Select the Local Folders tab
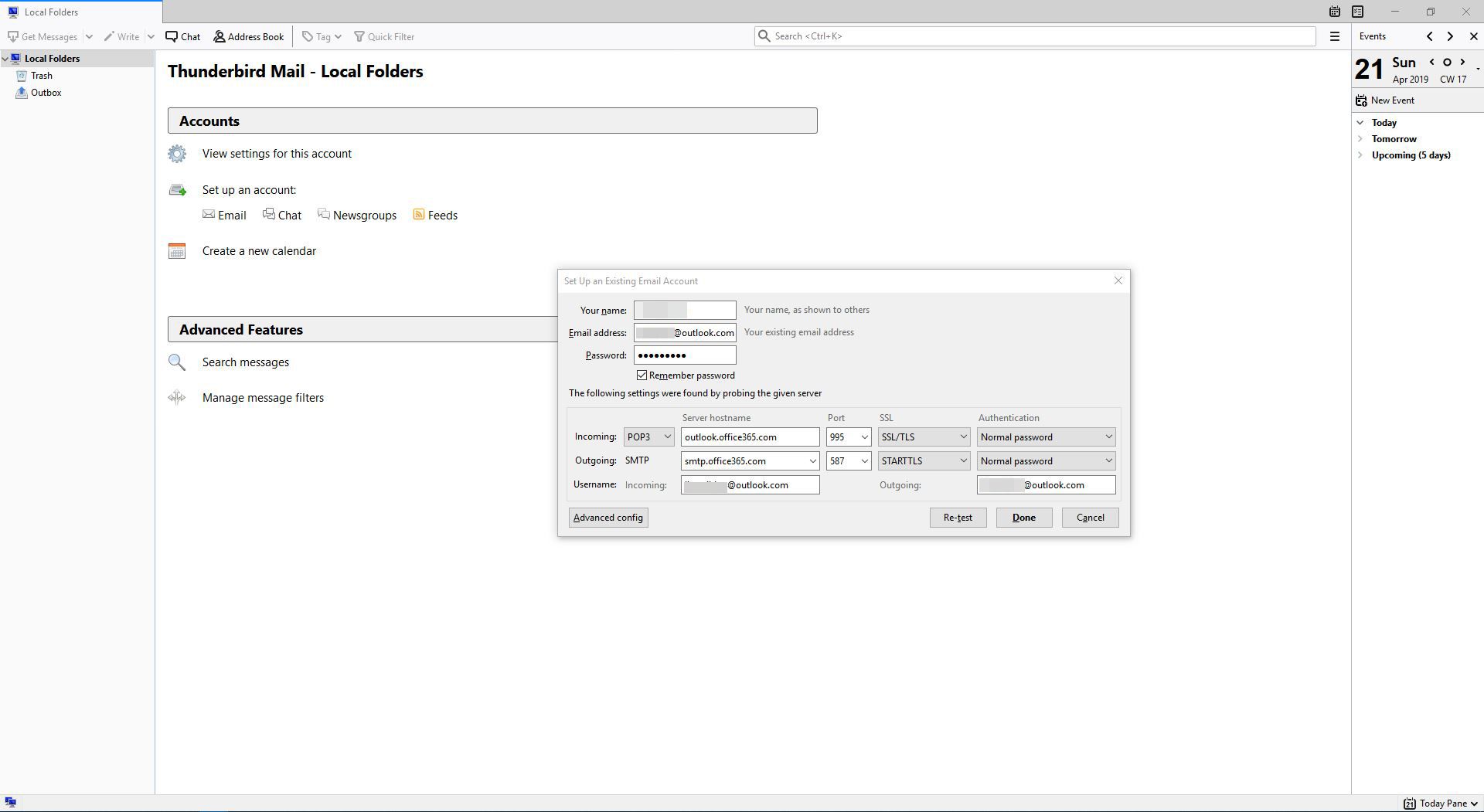The image size is (1484, 812). point(81,12)
